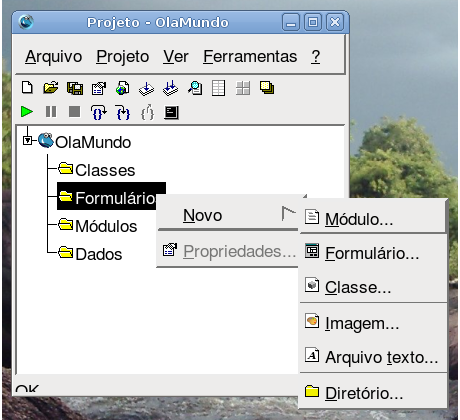The width and height of the screenshot is (460, 420).
Task: Open the Arquivo menu
Action: pyautogui.click(x=54, y=56)
